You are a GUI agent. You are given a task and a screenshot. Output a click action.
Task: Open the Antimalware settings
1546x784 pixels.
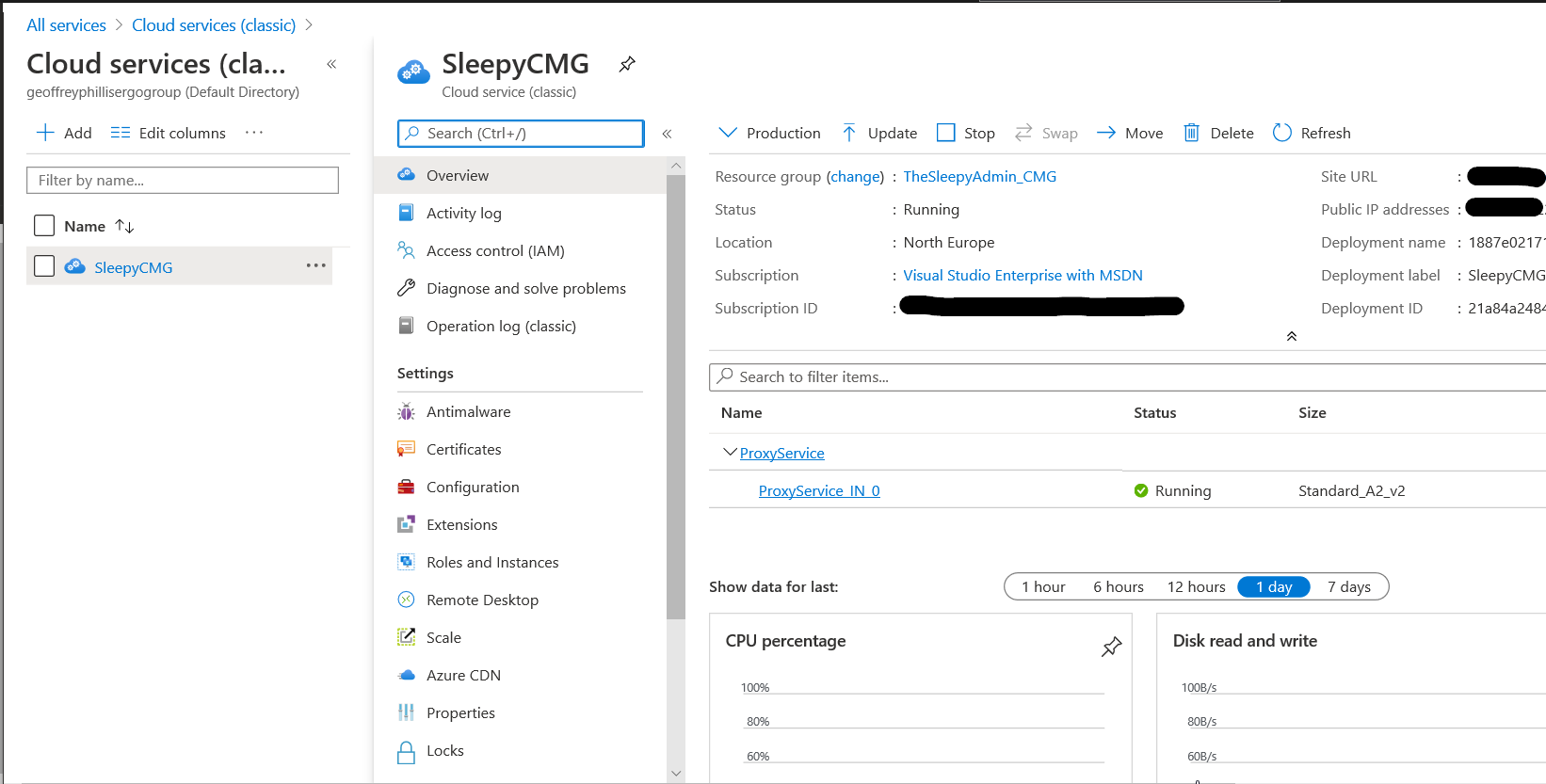click(x=468, y=411)
